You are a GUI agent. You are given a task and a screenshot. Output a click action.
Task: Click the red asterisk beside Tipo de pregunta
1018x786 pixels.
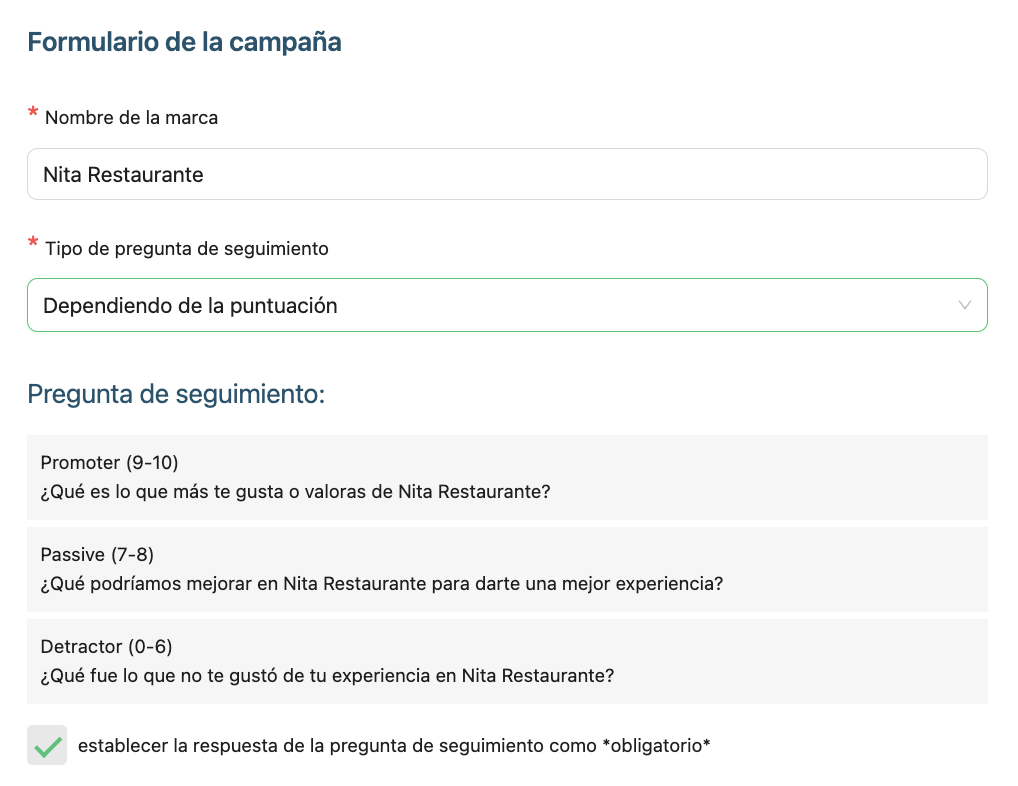(x=33, y=245)
